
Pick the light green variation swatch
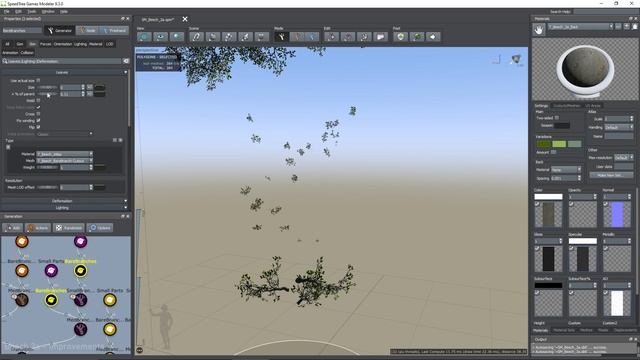pyautogui.click(x=559, y=144)
